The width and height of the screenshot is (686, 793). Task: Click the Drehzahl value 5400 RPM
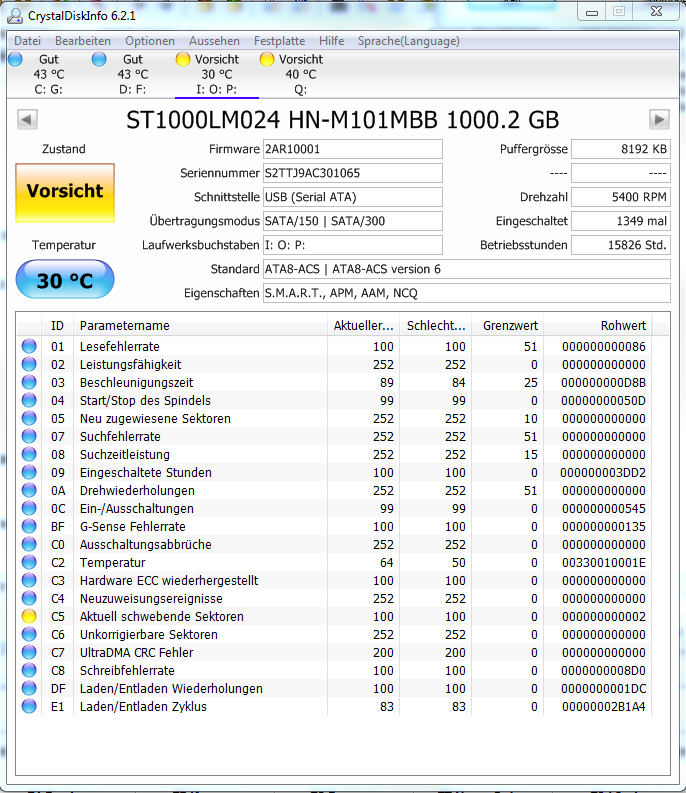[621, 197]
